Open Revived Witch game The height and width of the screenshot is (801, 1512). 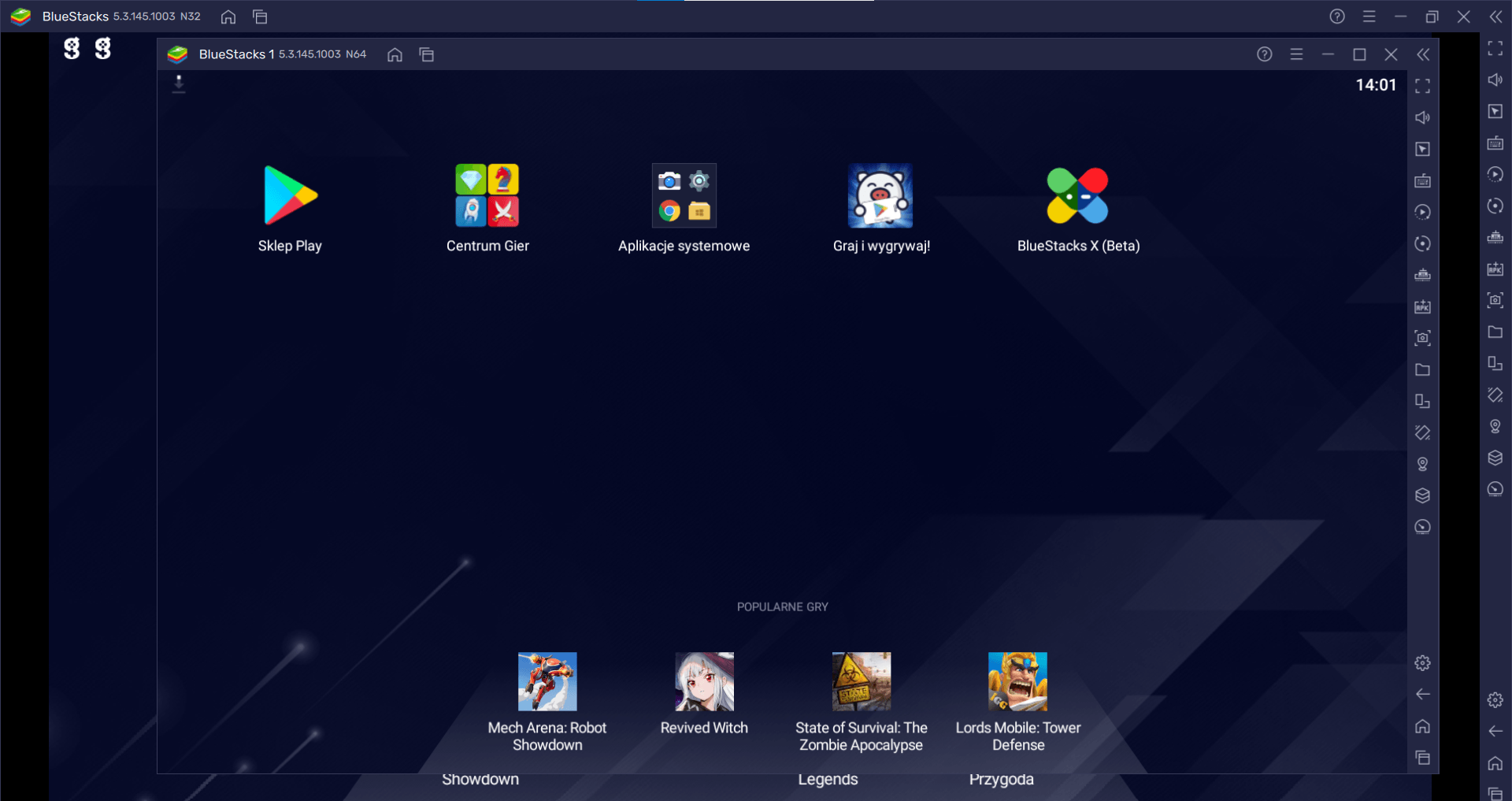[x=704, y=681]
